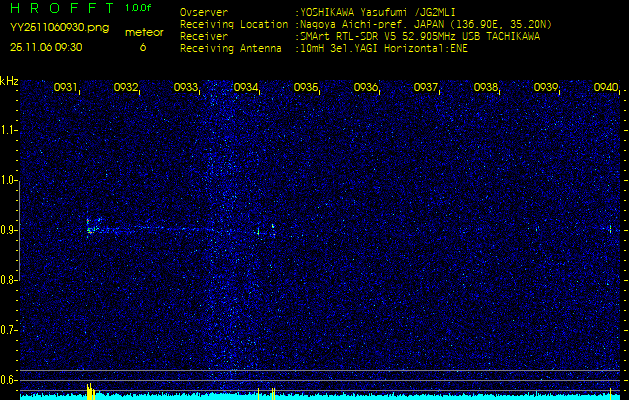
Task: Click the 0.9 kHz axis label
Action: pyautogui.click(x=8, y=230)
